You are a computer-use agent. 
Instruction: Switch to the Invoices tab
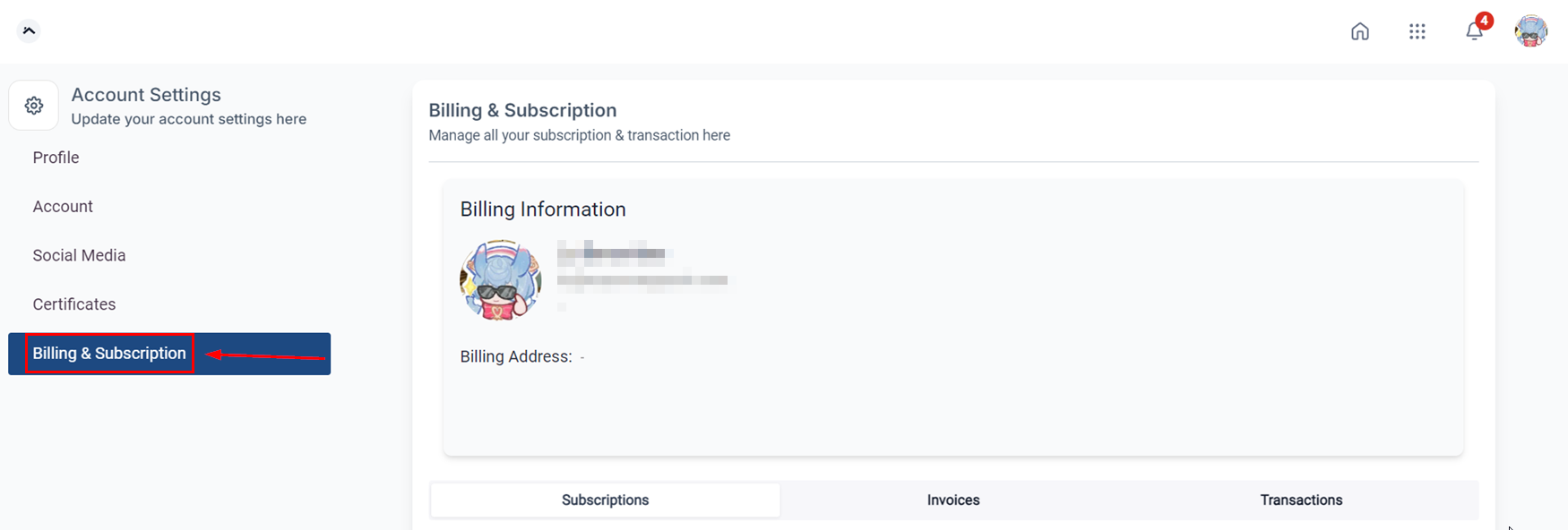pyautogui.click(x=952, y=500)
